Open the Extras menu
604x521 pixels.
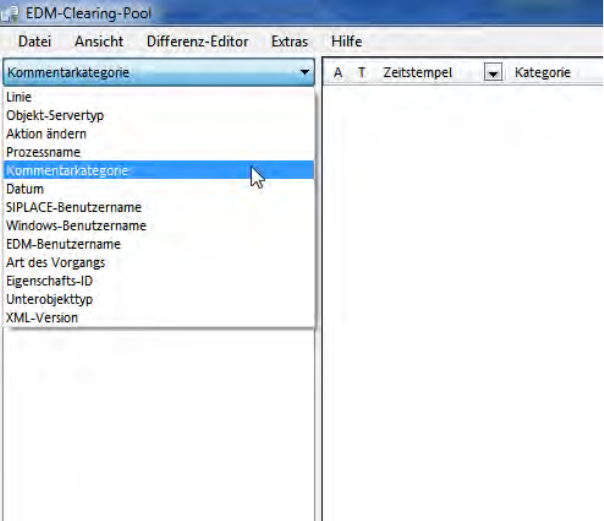tap(290, 41)
